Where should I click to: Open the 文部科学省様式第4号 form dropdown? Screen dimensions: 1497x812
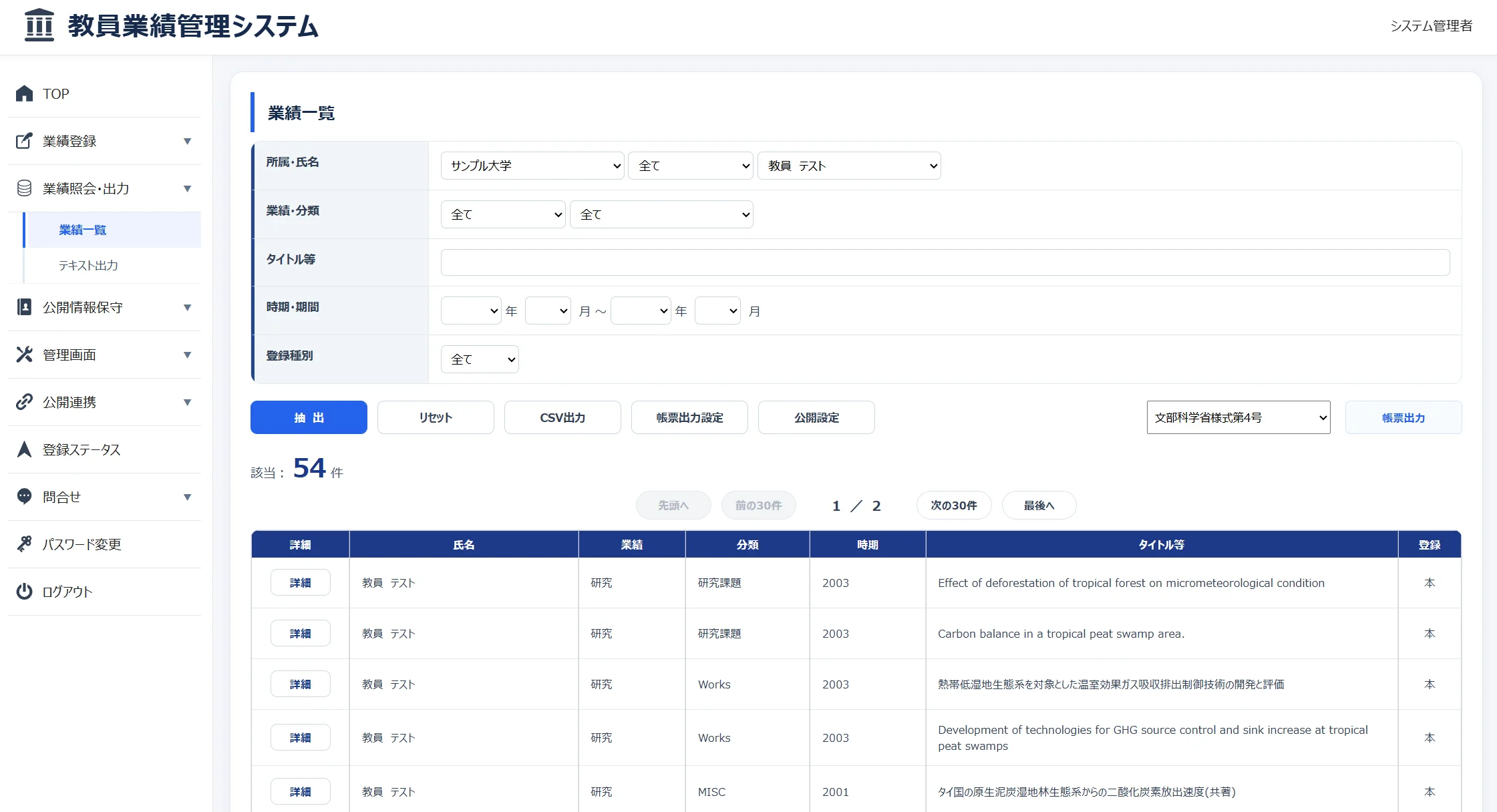1238,417
